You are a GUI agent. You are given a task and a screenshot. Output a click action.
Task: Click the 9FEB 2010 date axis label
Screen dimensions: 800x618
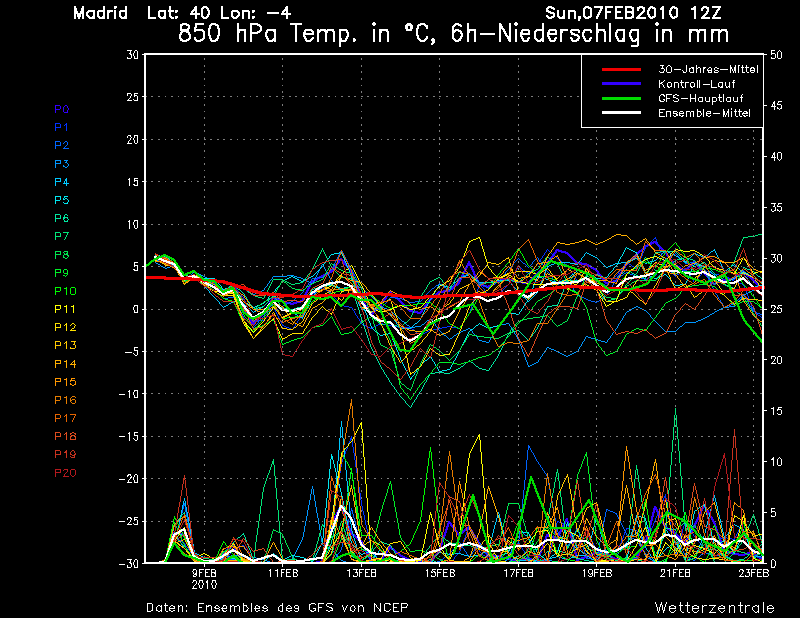(x=204, y=578)
